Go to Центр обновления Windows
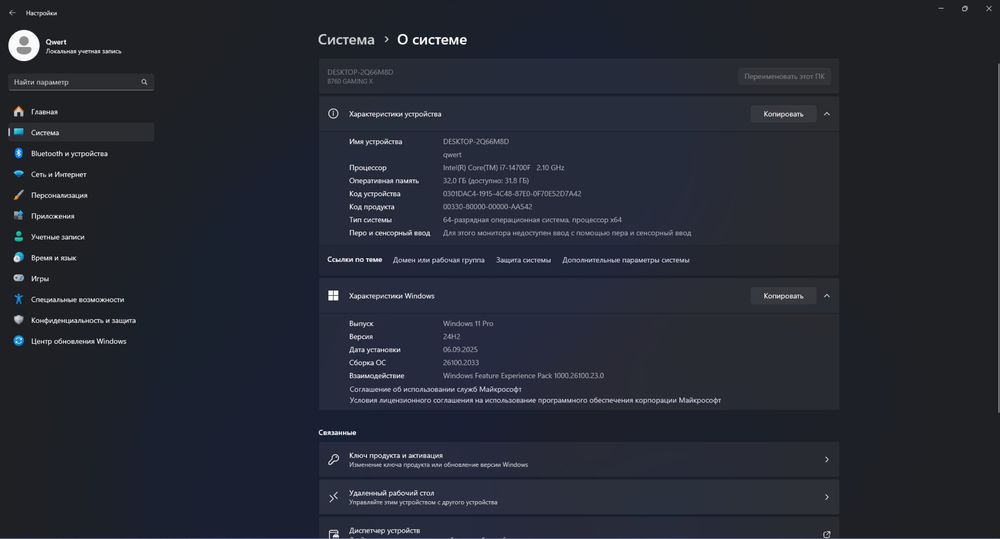Image resolution: width=1000 pixels, height=539 pixels. click(x=81, y=341)
